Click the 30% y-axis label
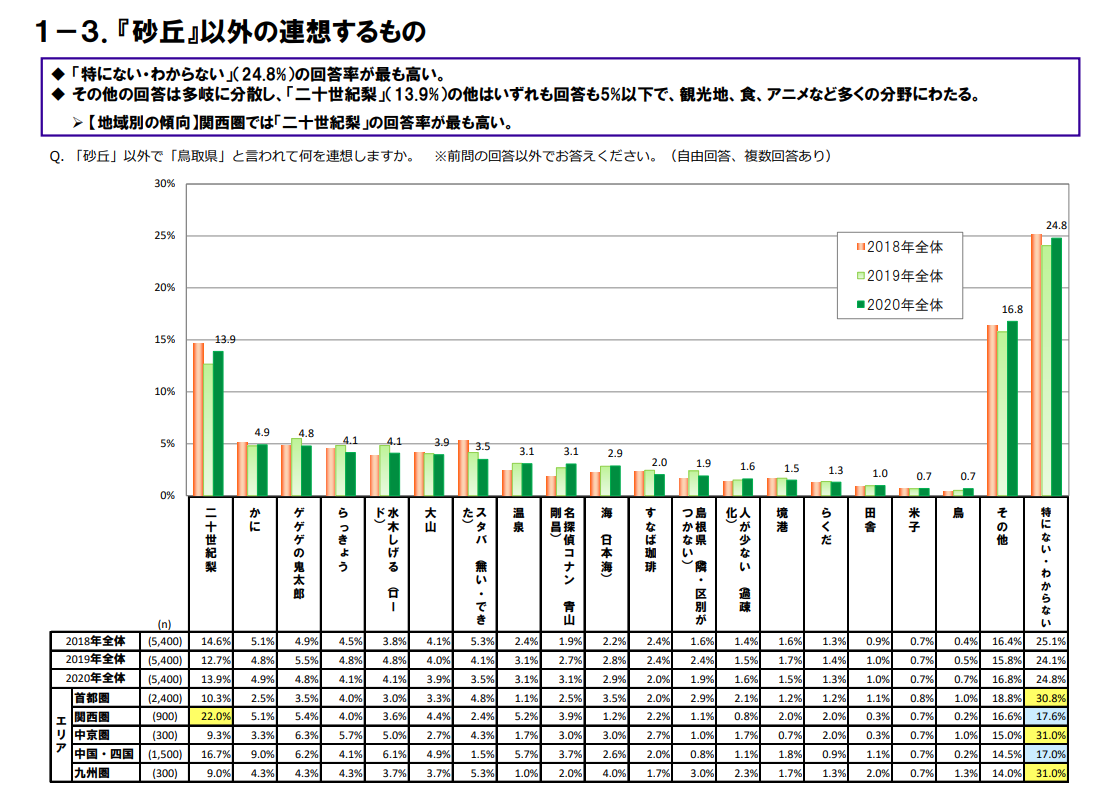This screenshot has height=790, width=1117. [165, 184]
